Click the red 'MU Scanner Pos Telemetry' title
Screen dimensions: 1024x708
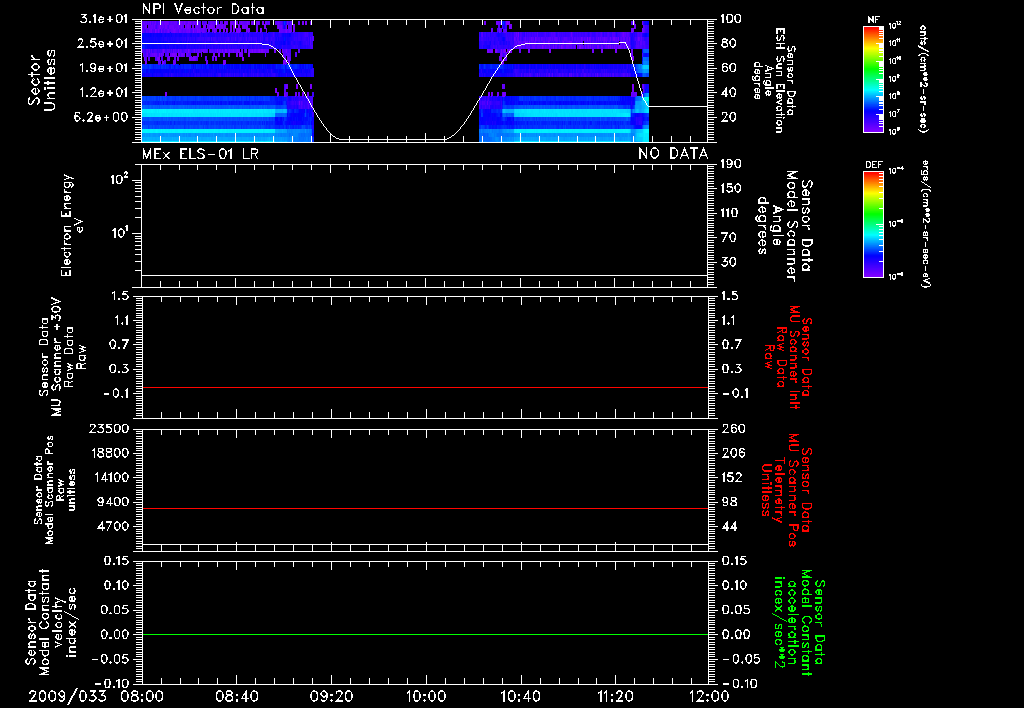pyautogui.click(x=786, y=490)
